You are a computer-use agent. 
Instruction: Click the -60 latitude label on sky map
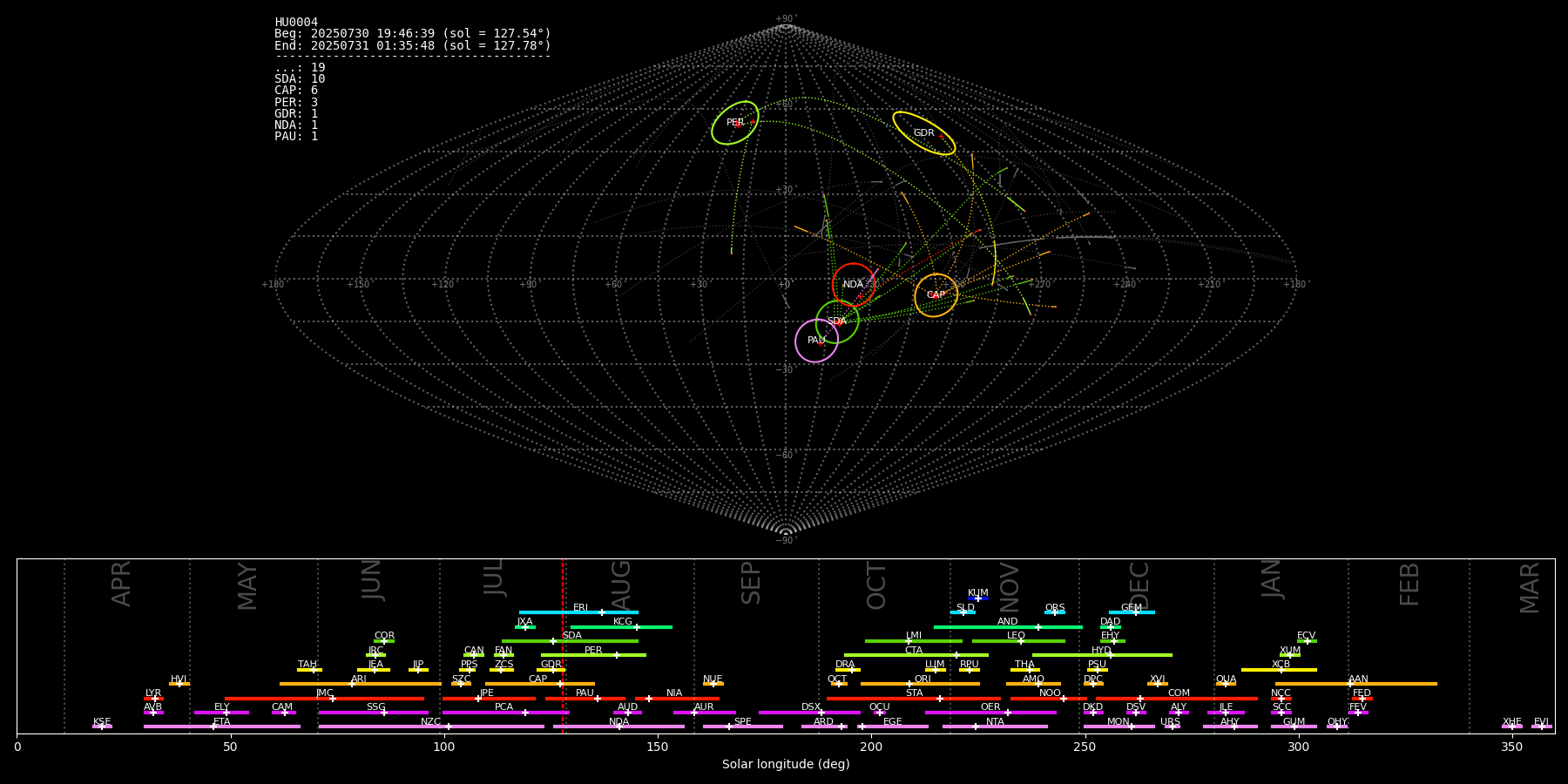pos(785,456)
